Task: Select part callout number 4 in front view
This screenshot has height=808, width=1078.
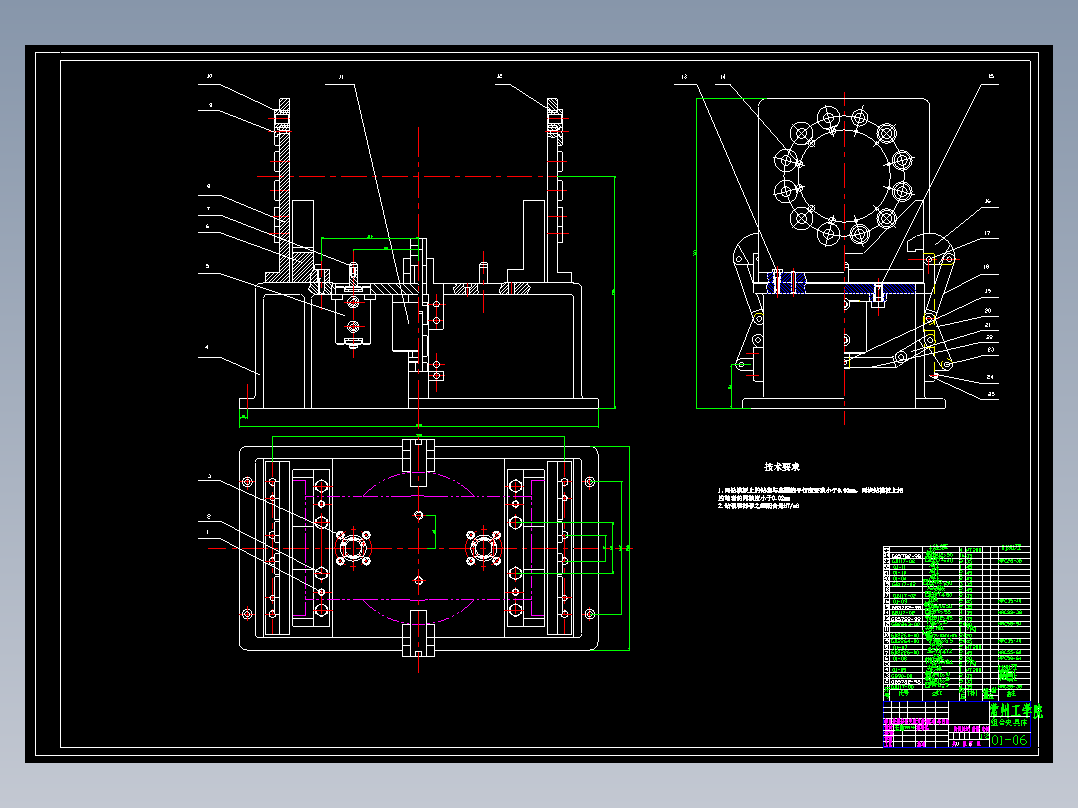Action: click(207, 347)
